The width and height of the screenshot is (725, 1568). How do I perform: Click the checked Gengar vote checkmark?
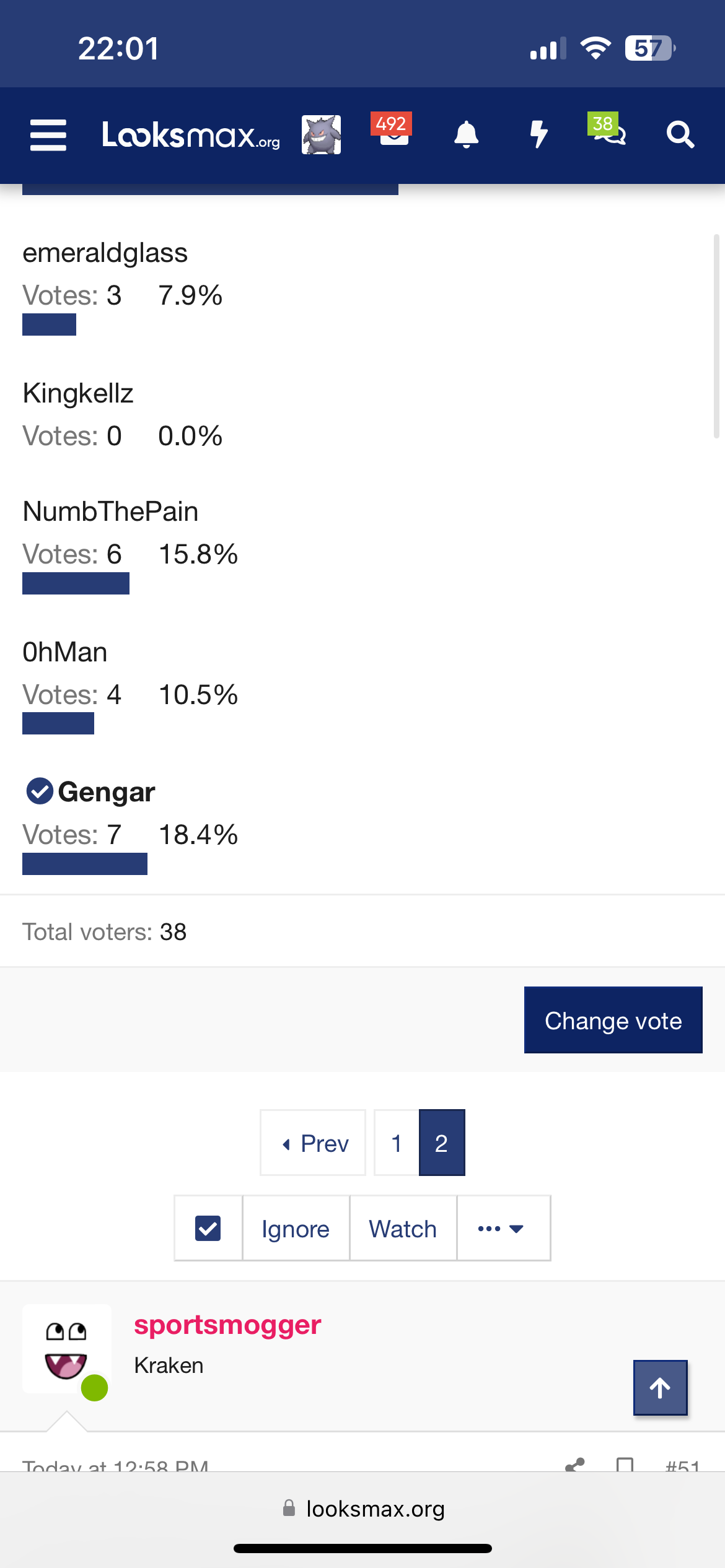tap(40, 791)
